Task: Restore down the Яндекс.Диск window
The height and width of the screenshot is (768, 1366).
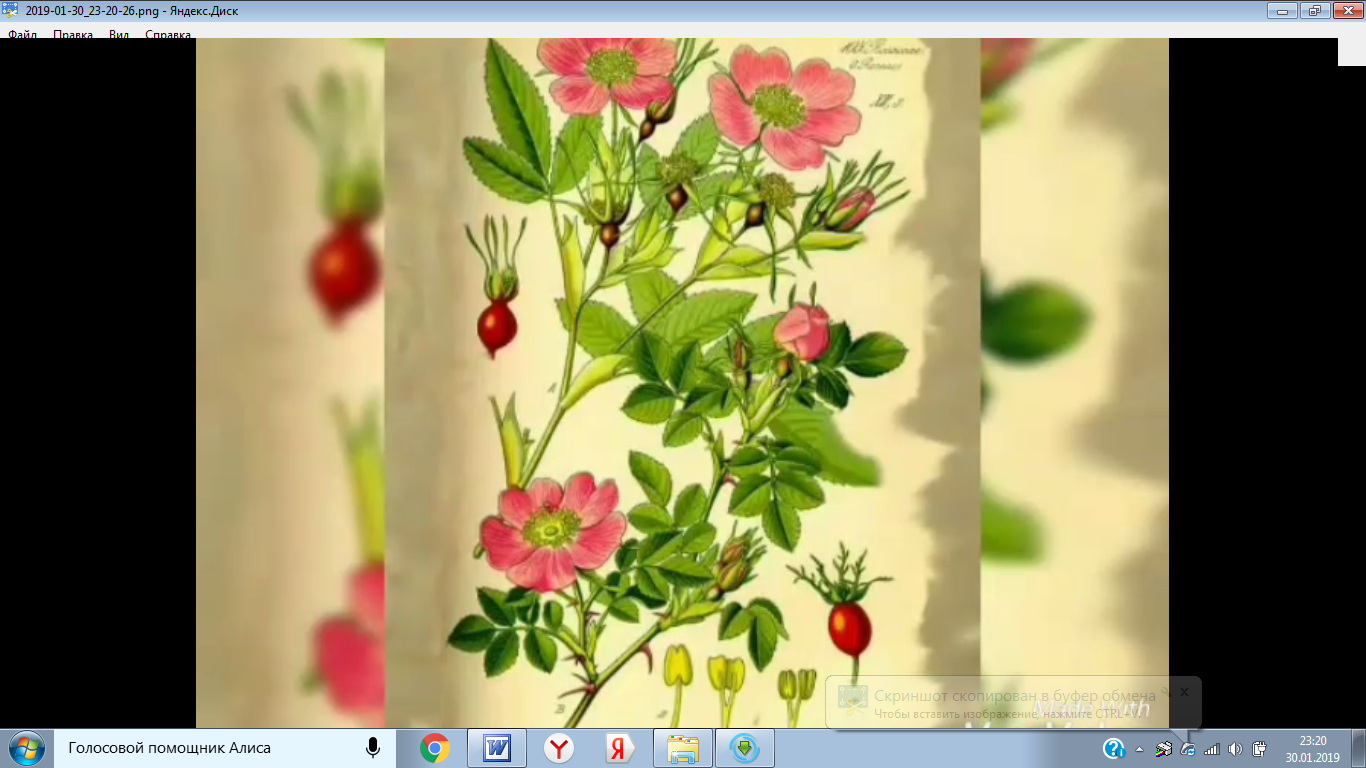Action: (x=1313, y=10)
